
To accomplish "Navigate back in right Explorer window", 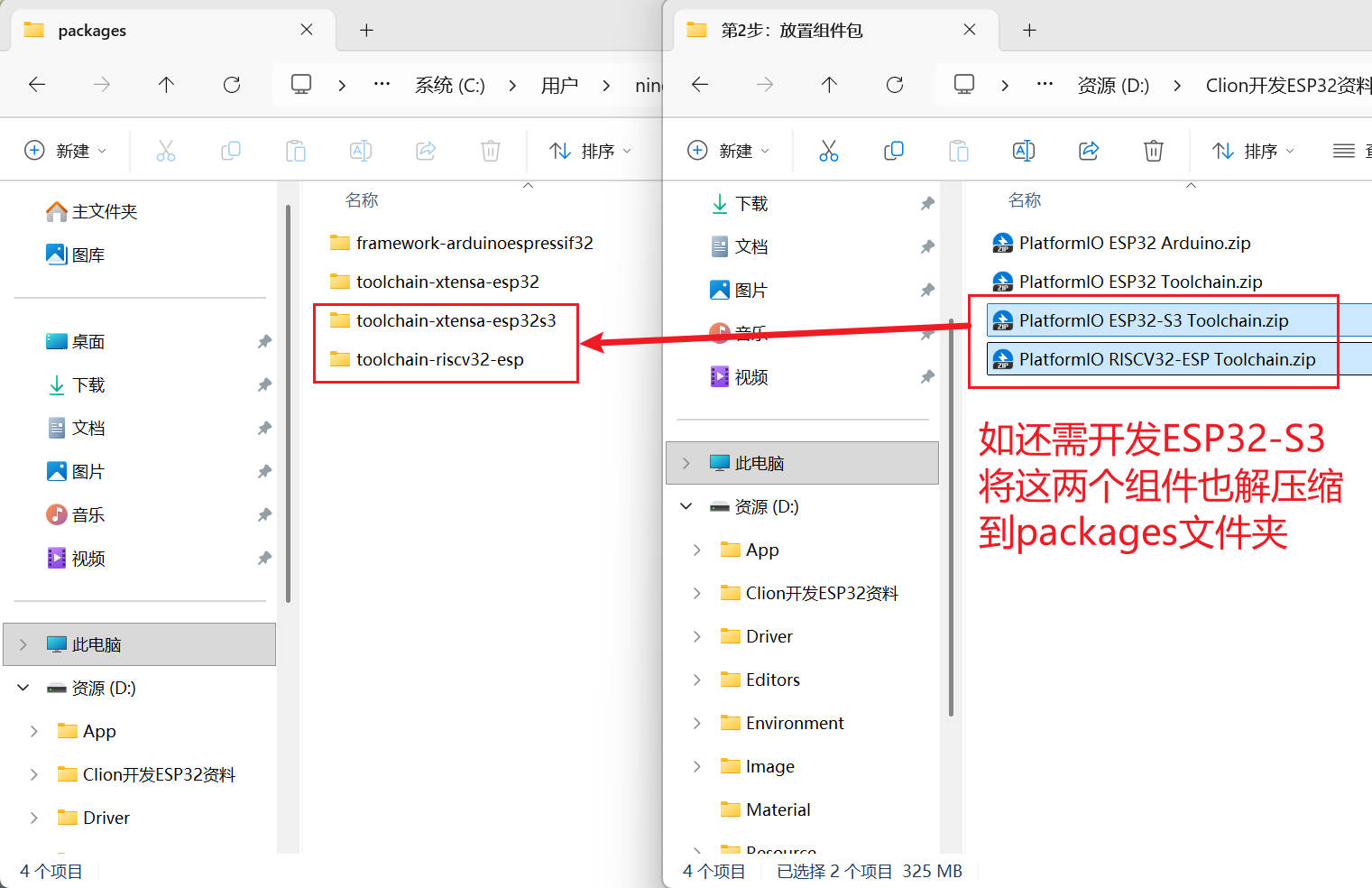I will click(699, 84).
